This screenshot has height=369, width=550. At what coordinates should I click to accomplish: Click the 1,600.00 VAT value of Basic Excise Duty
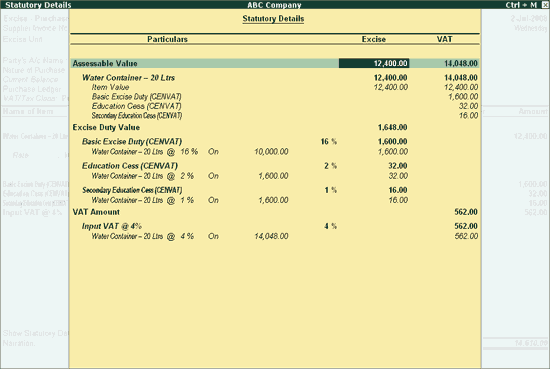coord(463,96)
